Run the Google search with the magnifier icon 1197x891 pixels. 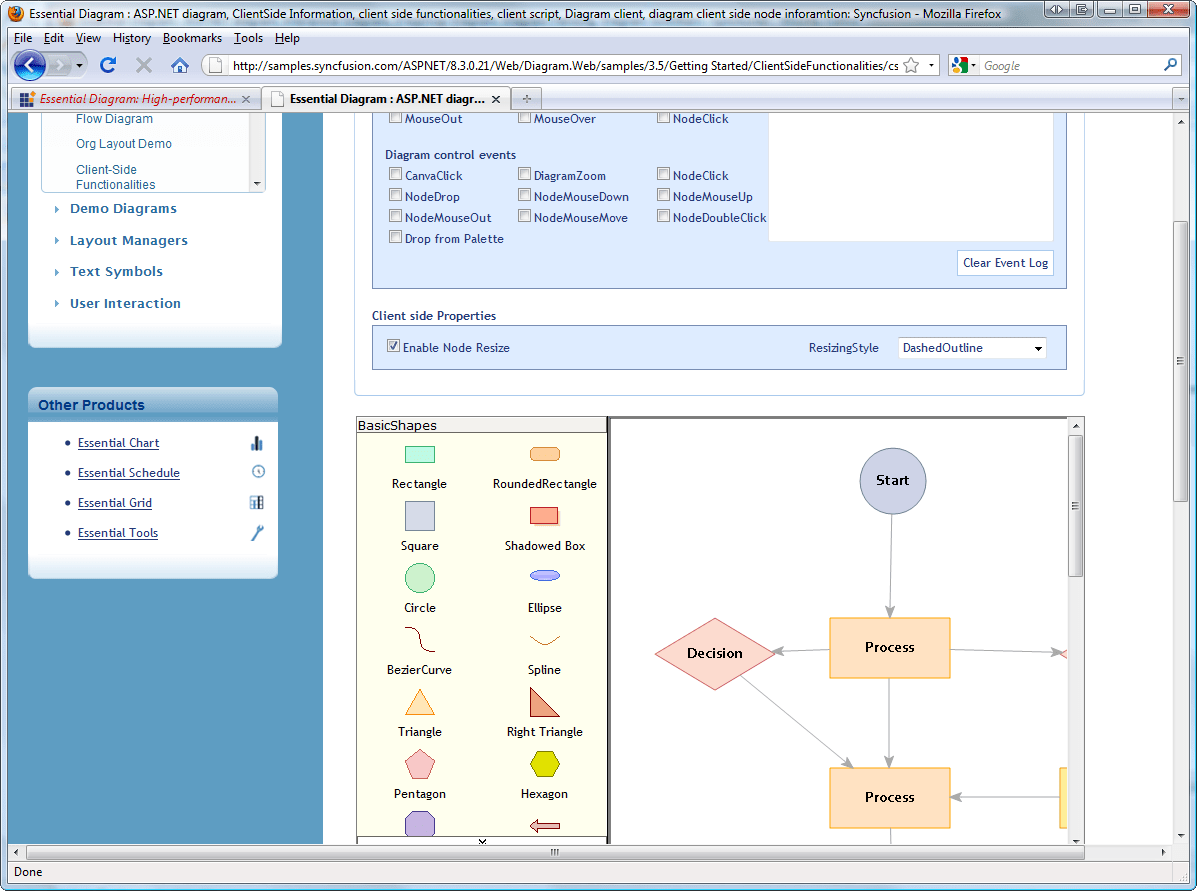point(1170,66)
